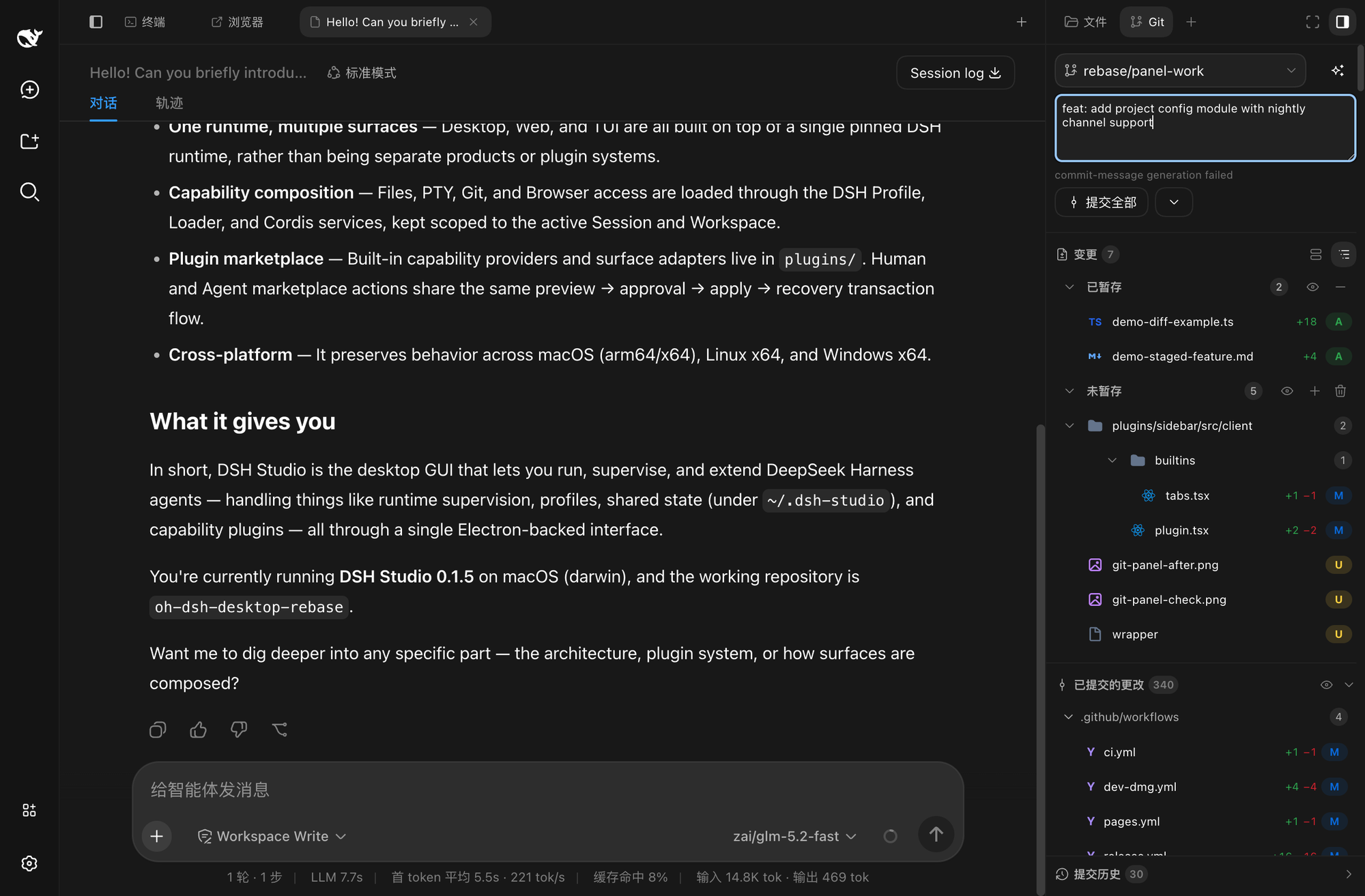Open settings gear in left sidebar

coord(29,863)
